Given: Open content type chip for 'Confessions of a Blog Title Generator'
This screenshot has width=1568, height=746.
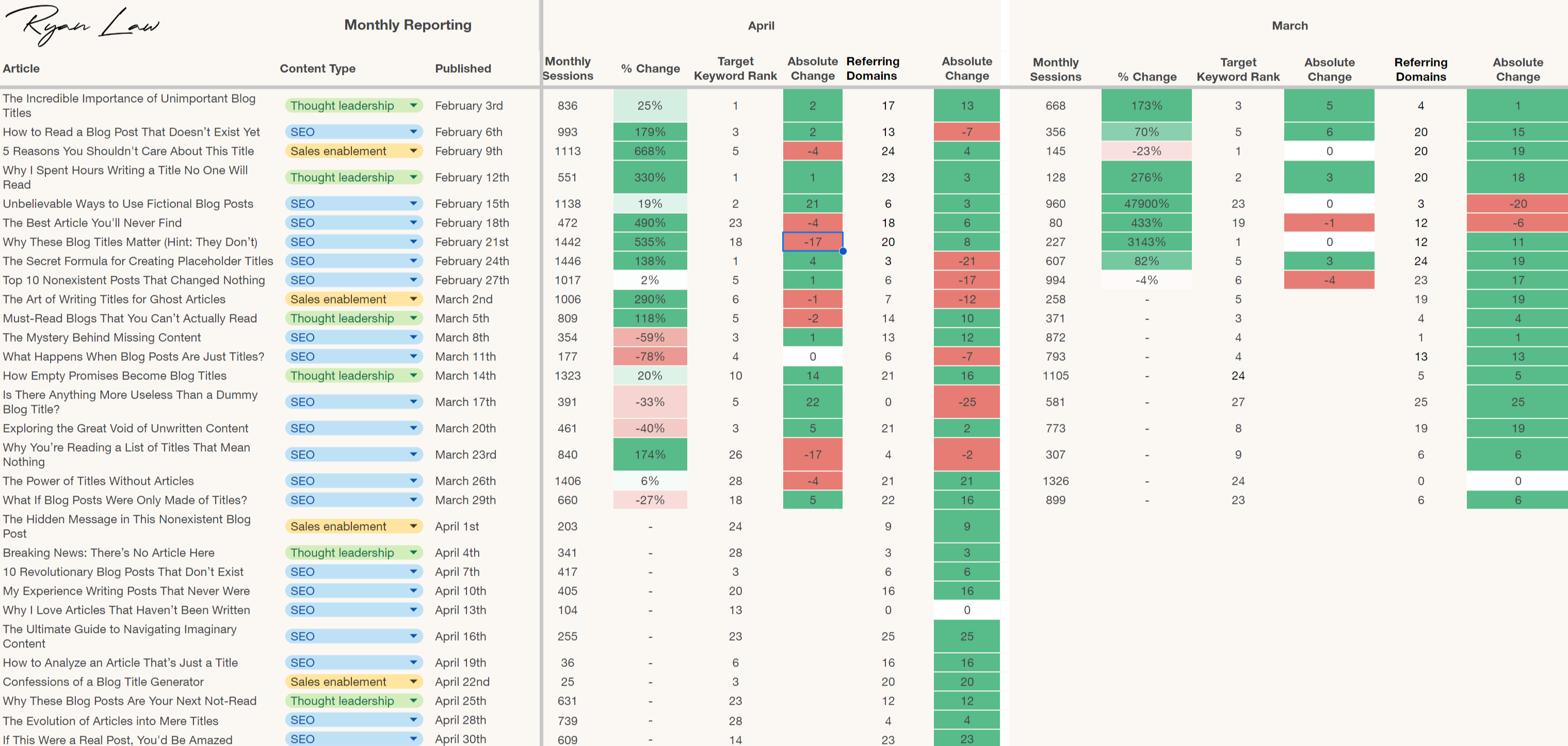Looking at the screenshot, I should point(353,681).
